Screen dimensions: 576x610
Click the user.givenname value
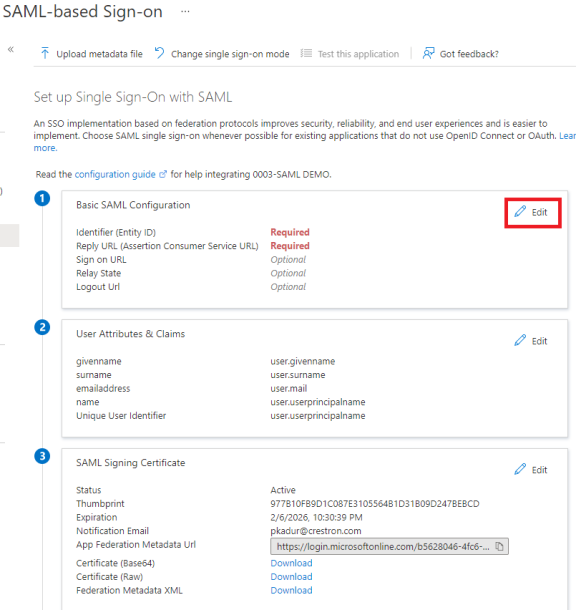click(303, 361)
